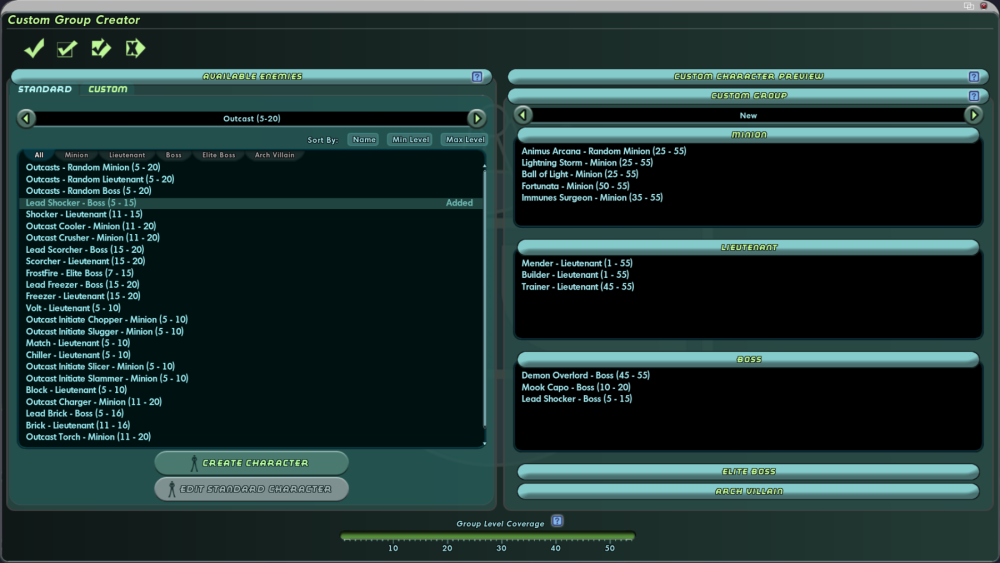Viewport: 1000px width, 563px height.
Task: Open help for Custom Group
Action: (974, 96)
